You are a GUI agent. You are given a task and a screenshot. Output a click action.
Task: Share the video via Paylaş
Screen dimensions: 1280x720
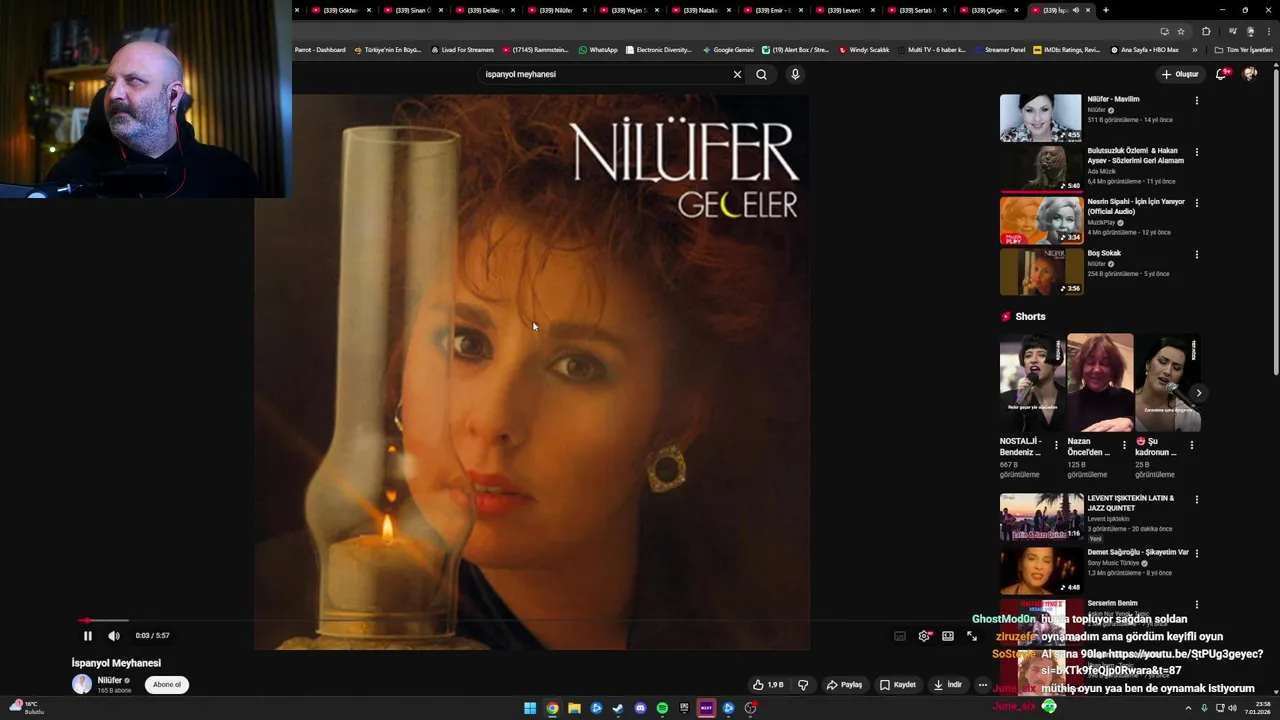pos(844,685)
